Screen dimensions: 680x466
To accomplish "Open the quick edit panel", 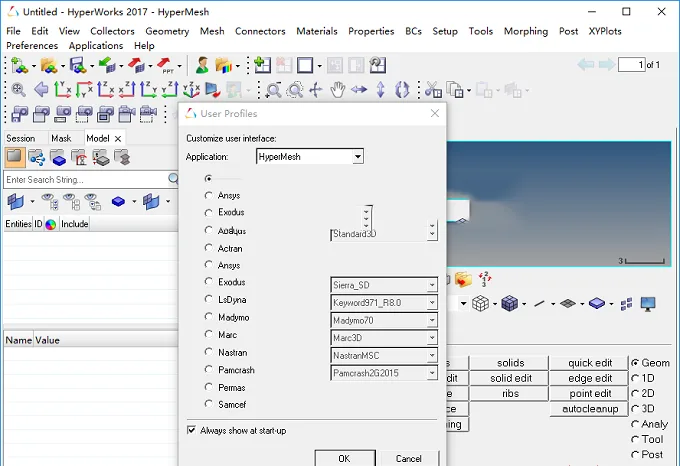I will click(x=590, y=363).
